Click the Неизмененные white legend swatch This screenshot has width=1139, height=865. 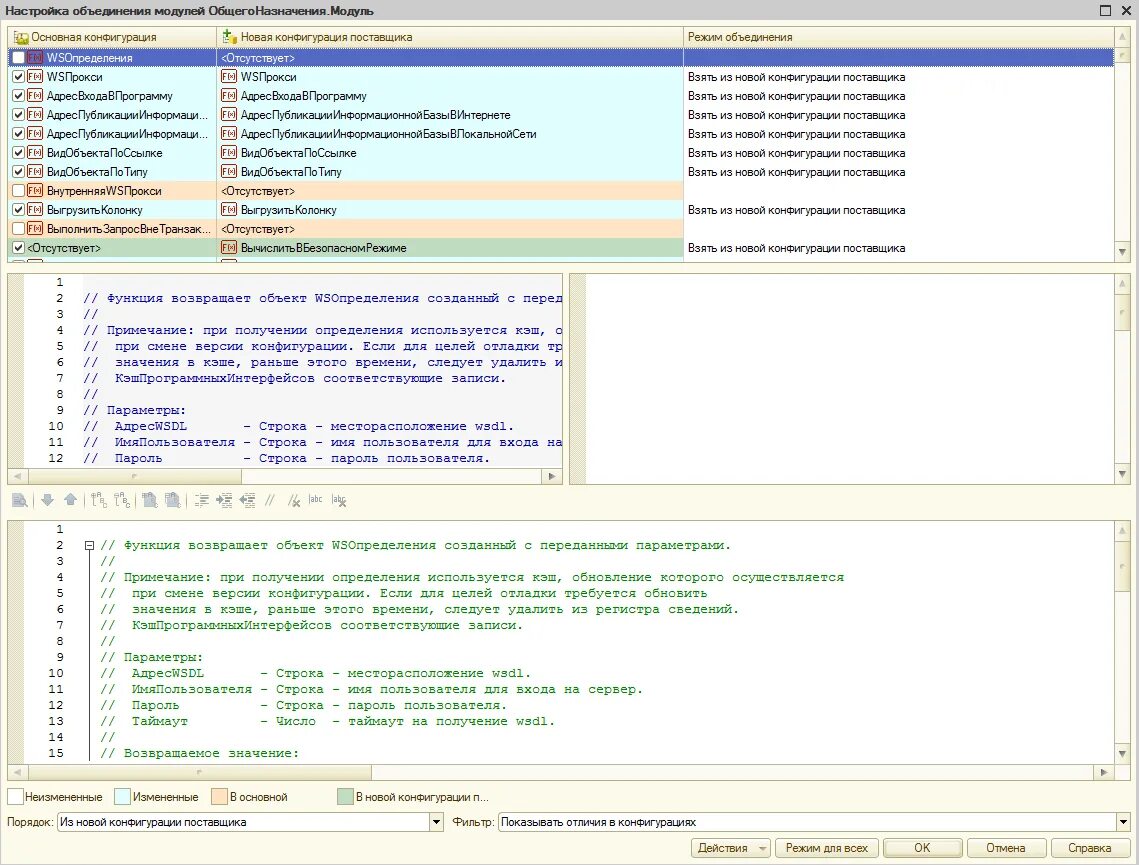coord(15,797)
